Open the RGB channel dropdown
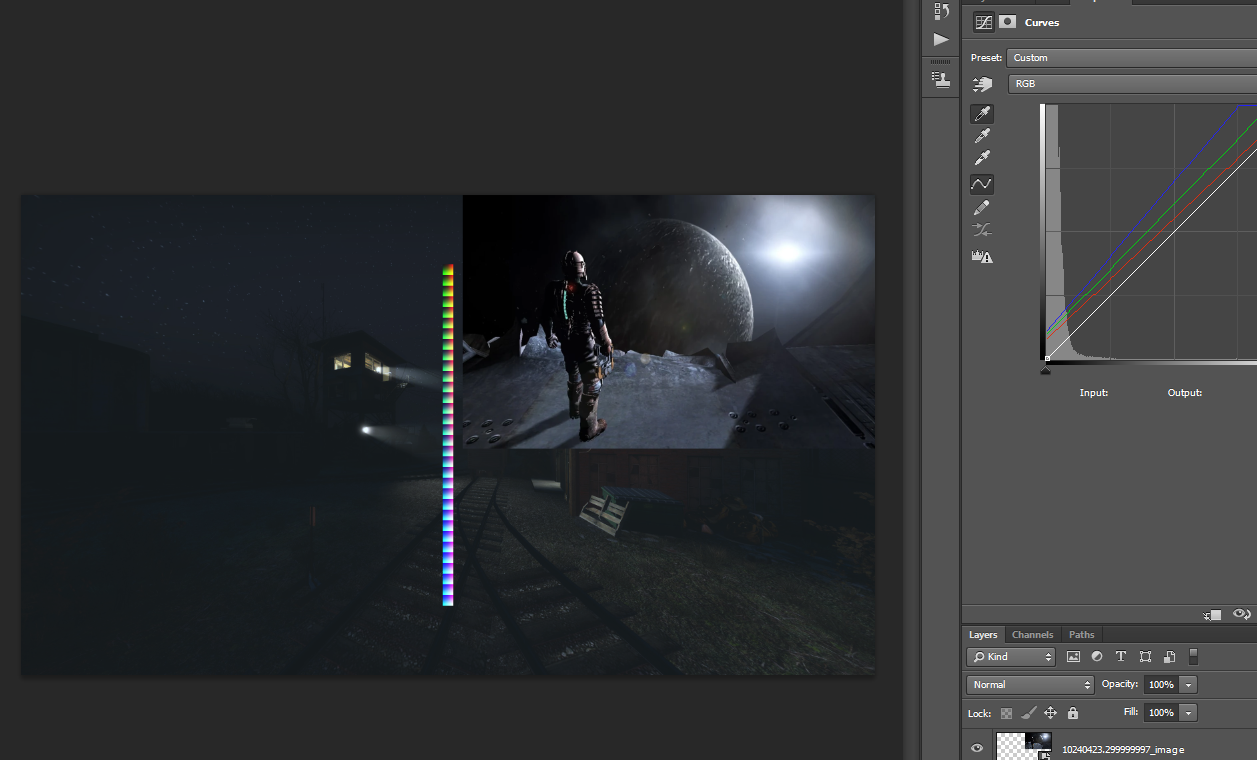The width and height of the screenshot is (1257, 760). pos(1133,84)
